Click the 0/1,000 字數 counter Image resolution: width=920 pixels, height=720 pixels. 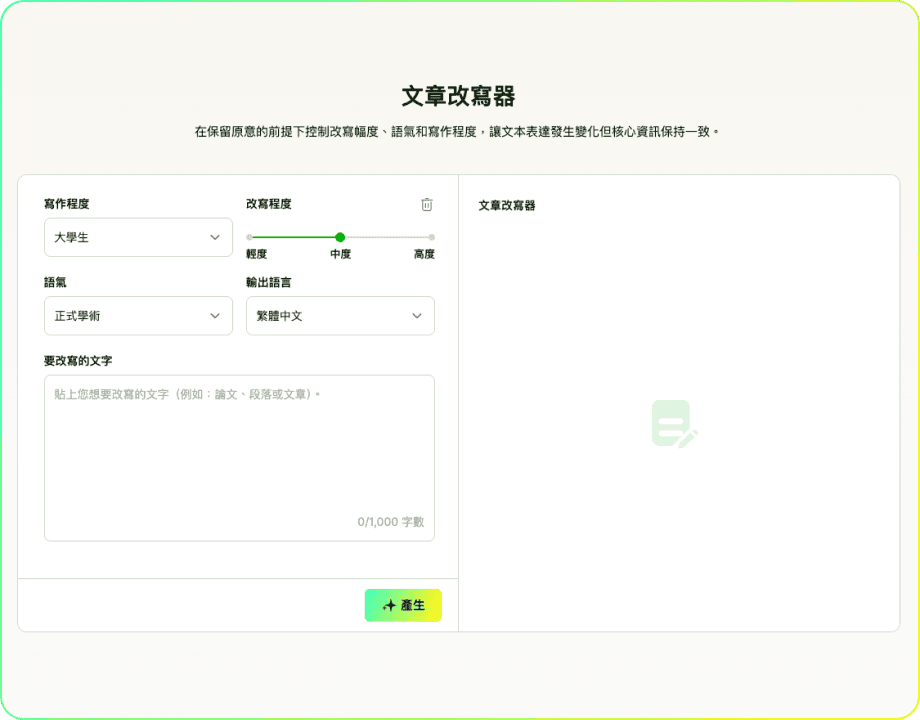tap(391, 522)
